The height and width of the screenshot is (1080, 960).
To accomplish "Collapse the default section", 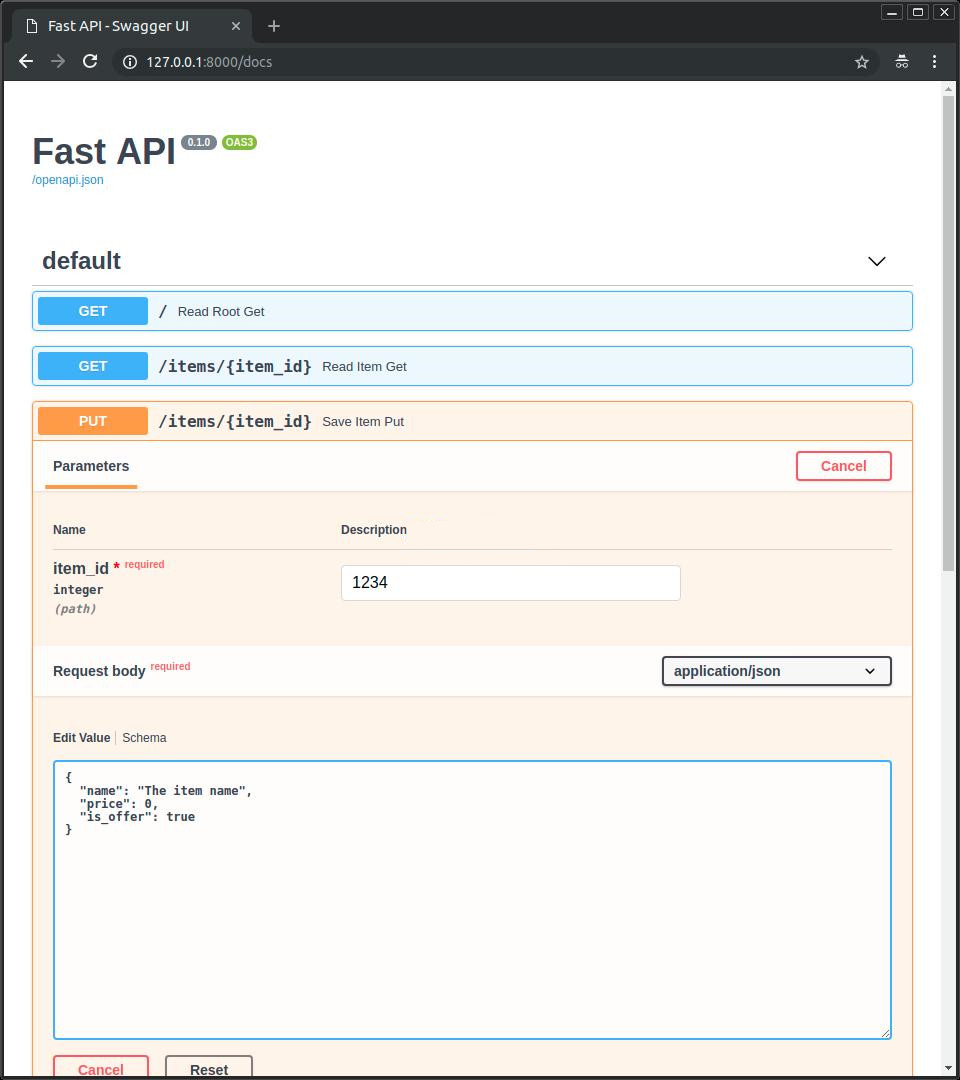I will tap(876, 261).
